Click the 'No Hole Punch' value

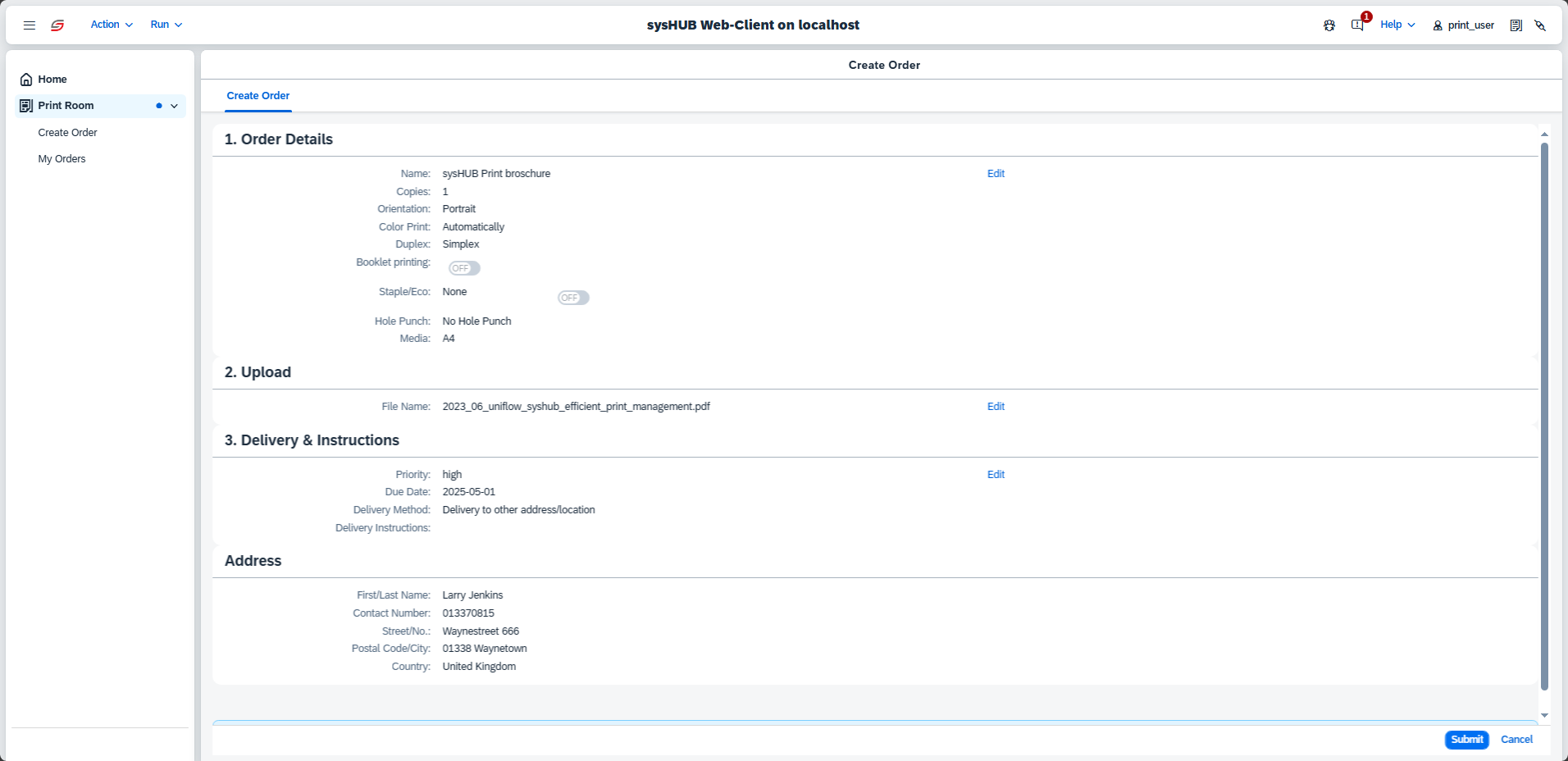click(x=476, y=321)
